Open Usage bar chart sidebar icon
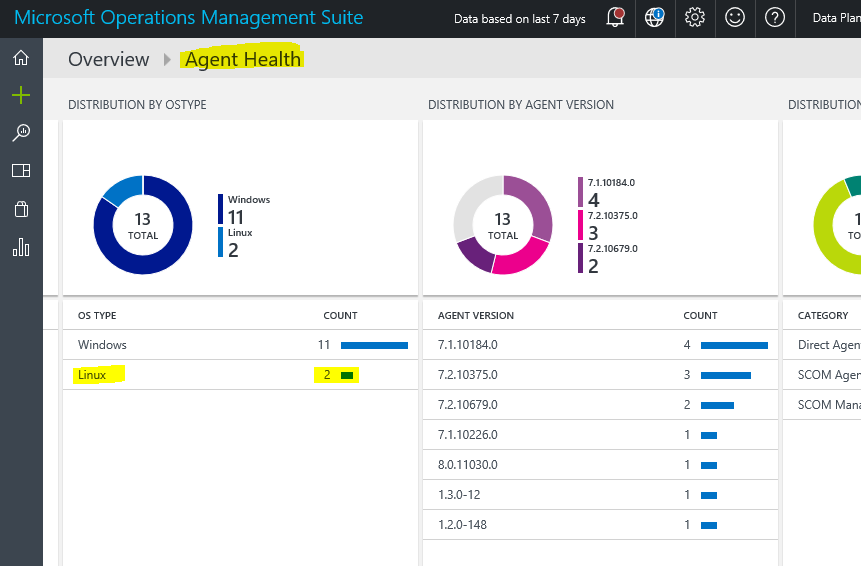 click(21, 247)
